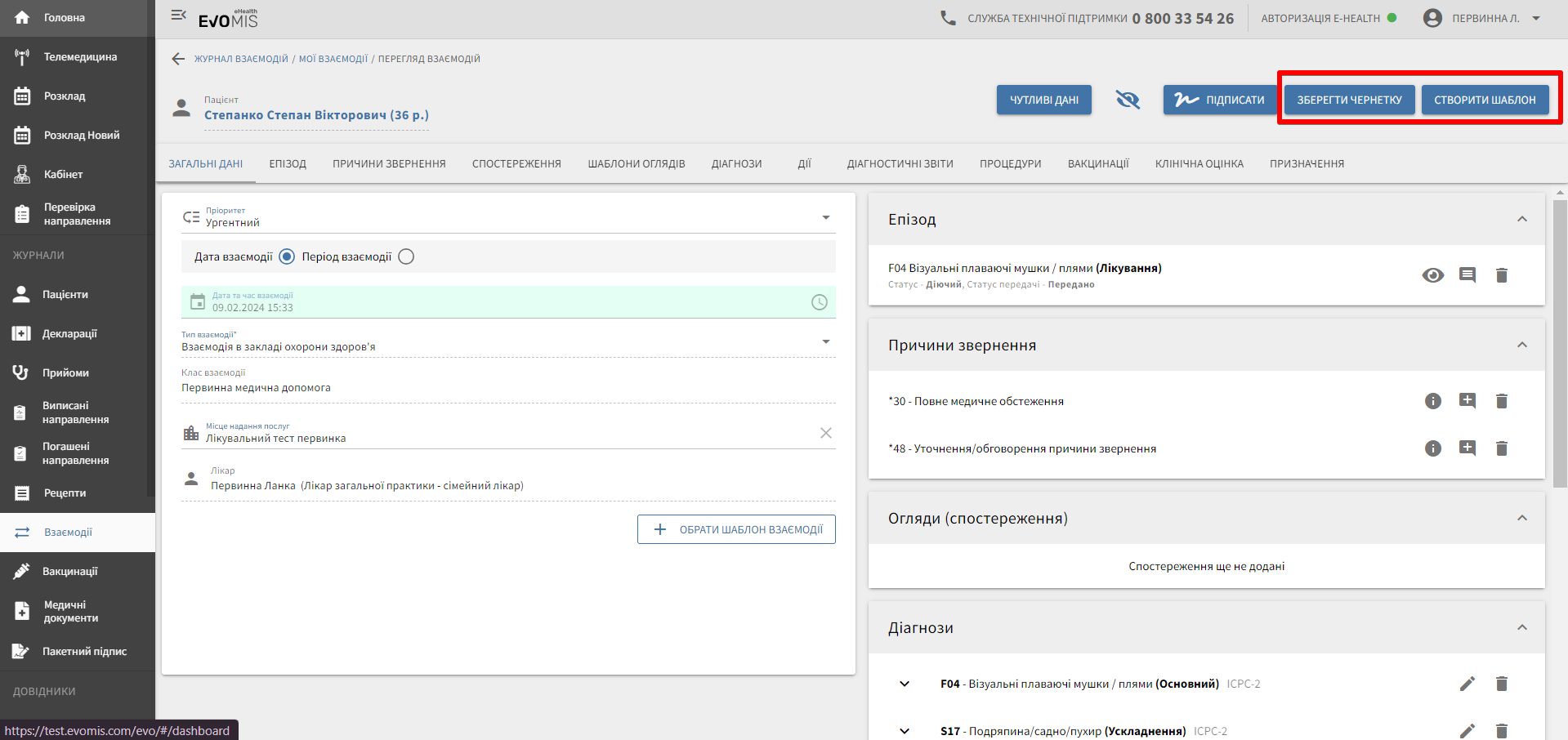The image size is (1568, 740).
Task: Add a comment to reason 48 Уточнення
Action: [1467, 448]
